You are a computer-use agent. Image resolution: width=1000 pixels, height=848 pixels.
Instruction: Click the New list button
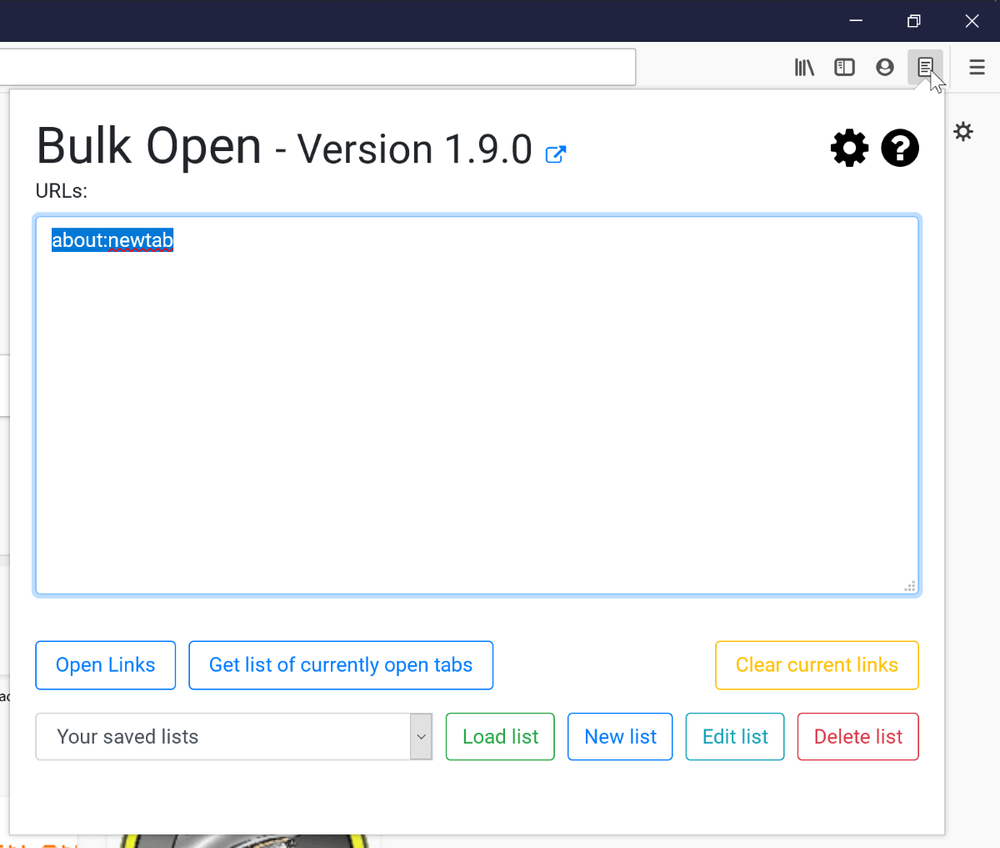620,736
